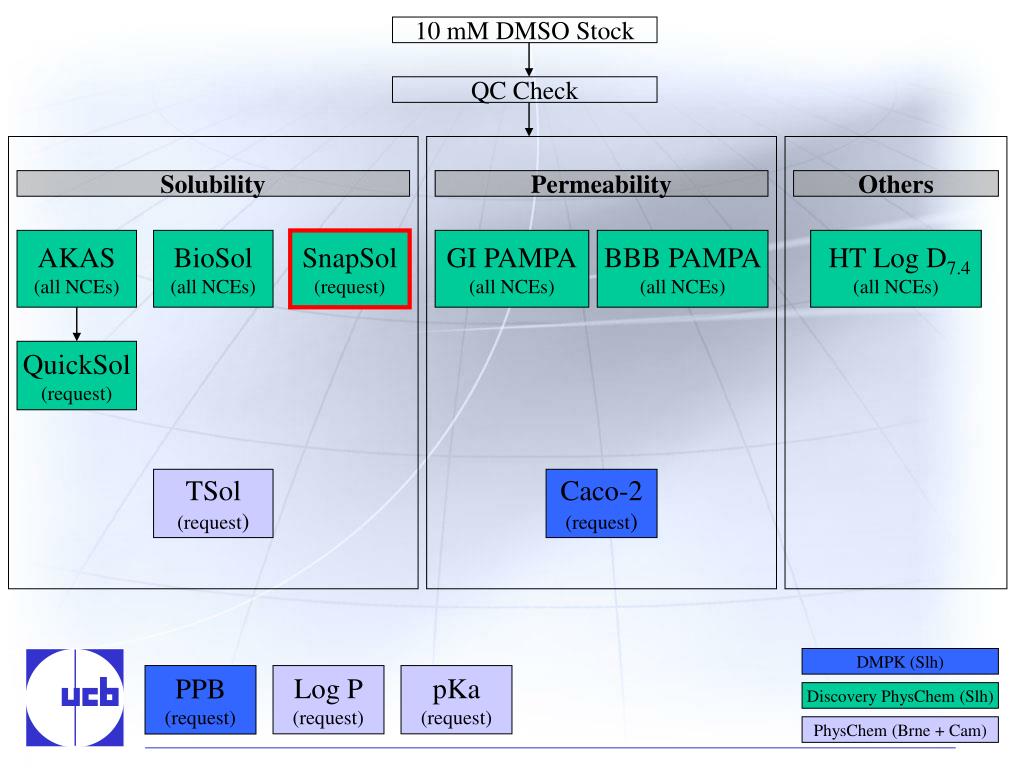Select the Caco-2 (request) box
The height and width of the screenshot is (768, 1024).
[x=601, y=504]
